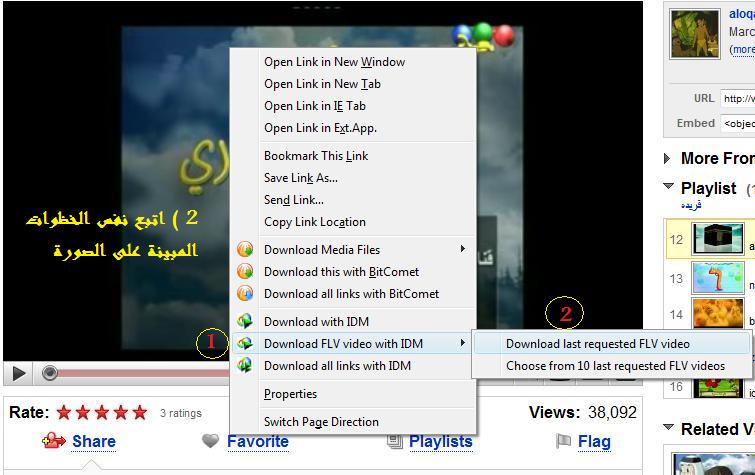Open playlist video 13 thumbnail
This screenshot has width=755, height=475.
tap(718, 277)
